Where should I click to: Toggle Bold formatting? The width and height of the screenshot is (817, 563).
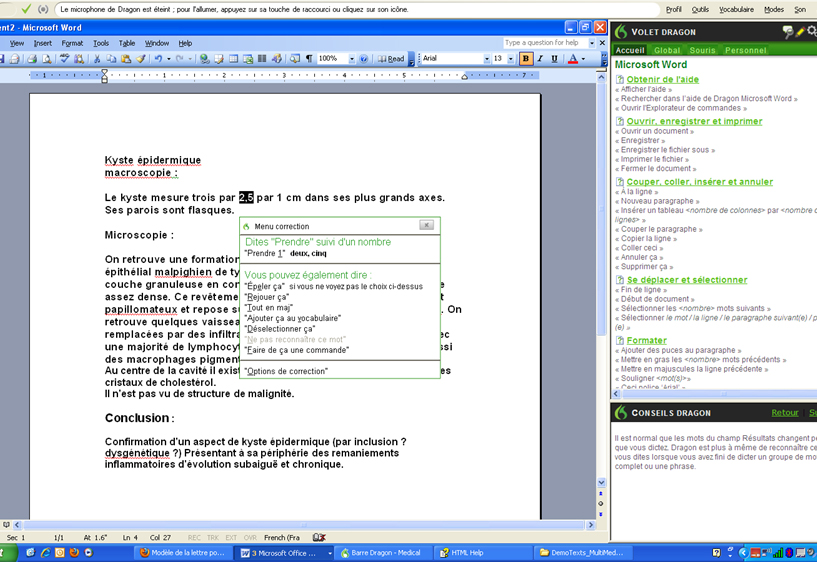[x=526, y=59]
